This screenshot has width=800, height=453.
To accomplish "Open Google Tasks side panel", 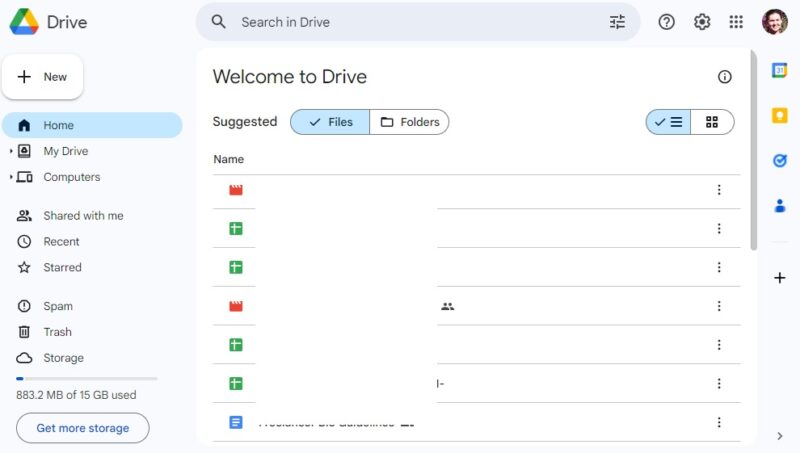I will coord(780,161).
